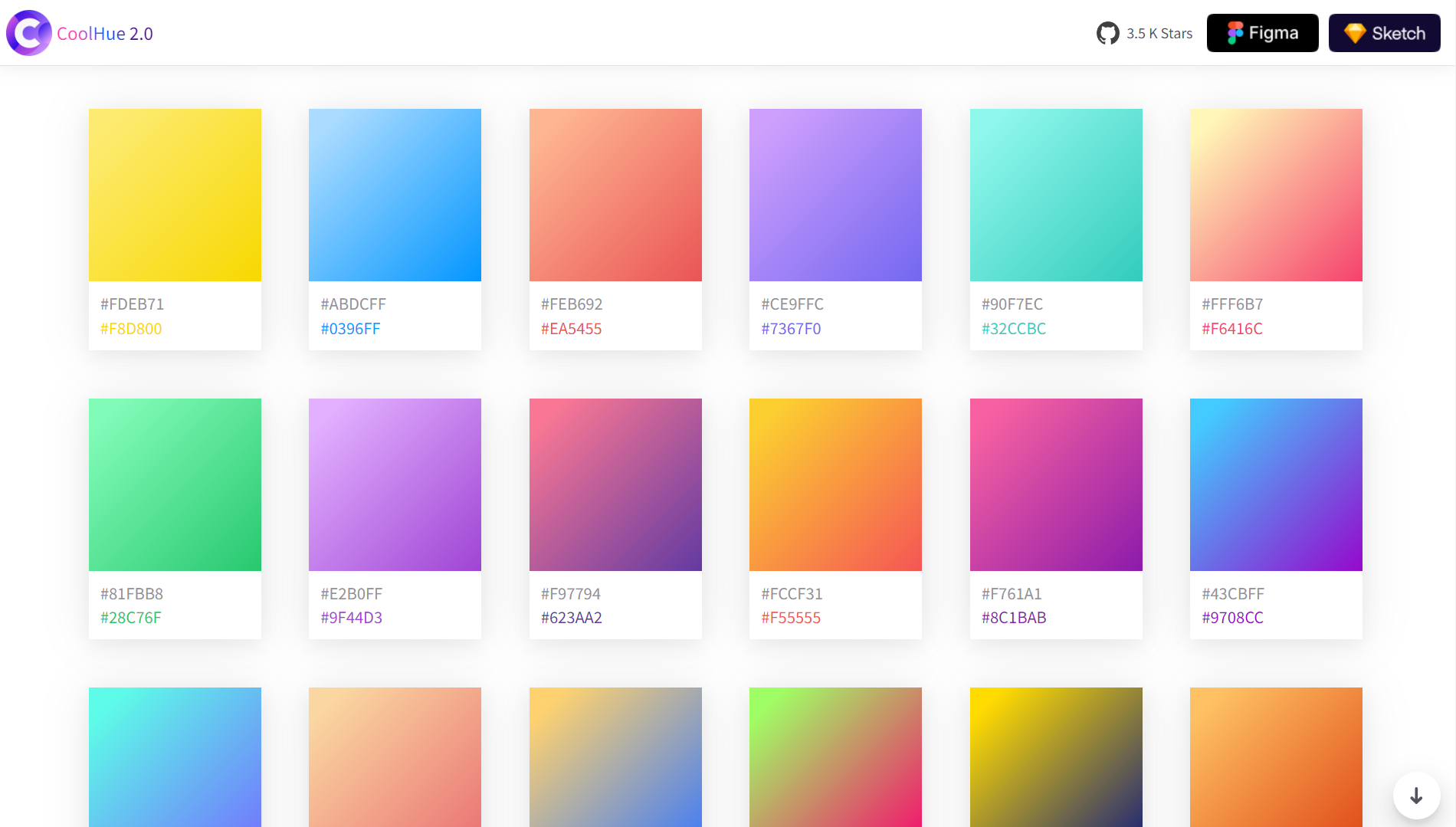Click the #623AA2 hex label
The width and height of the screenshot is (1456, 827).
pyautogui.click(x=572, y=618)
